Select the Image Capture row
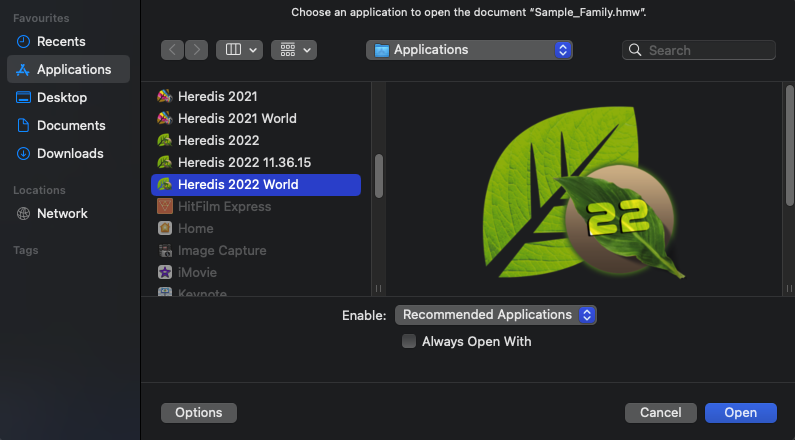 coord(256,250)
